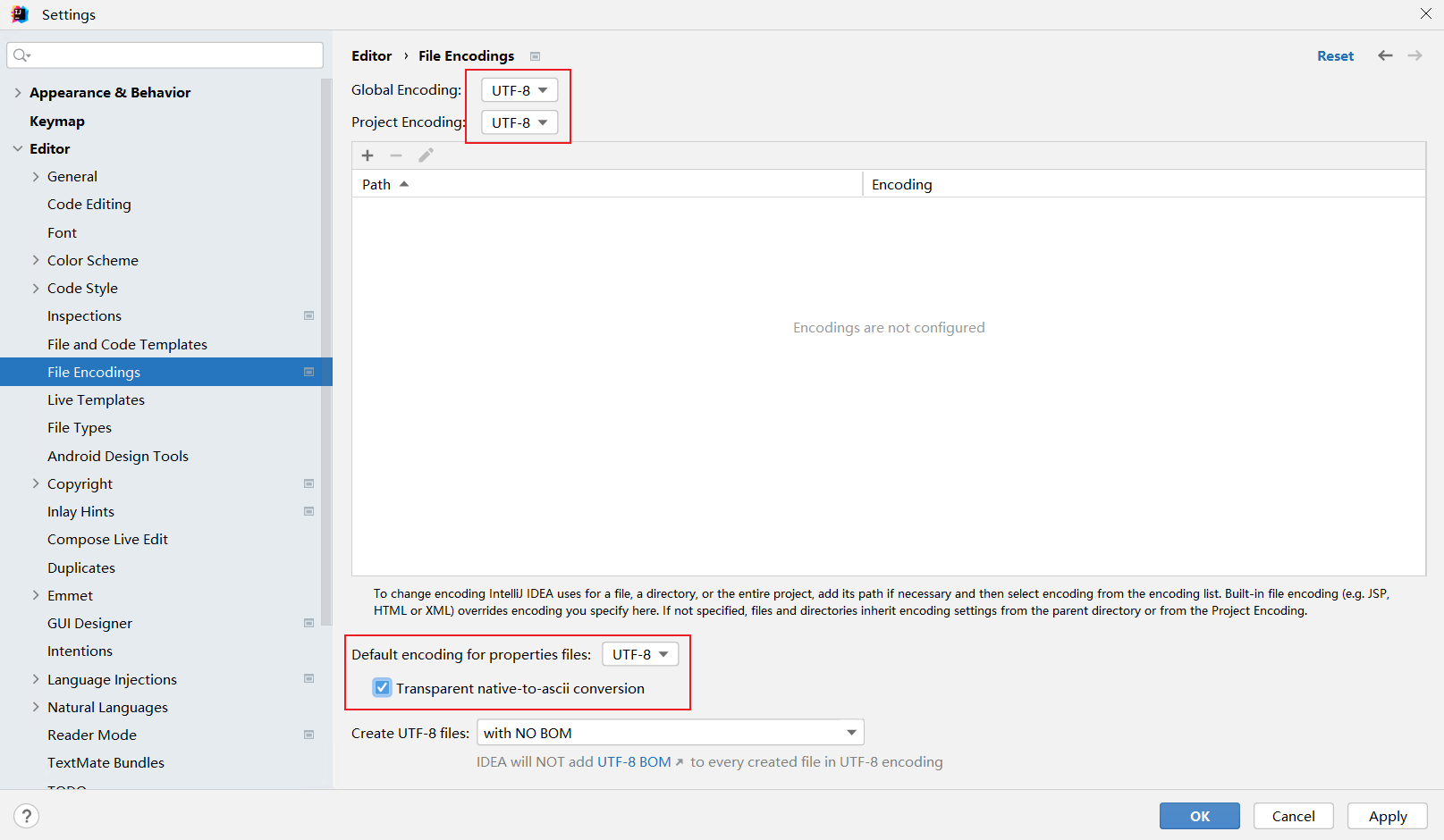The image size is (1444, 840).
Task: Open File and Code Templates settings
Action: (127, 344)
